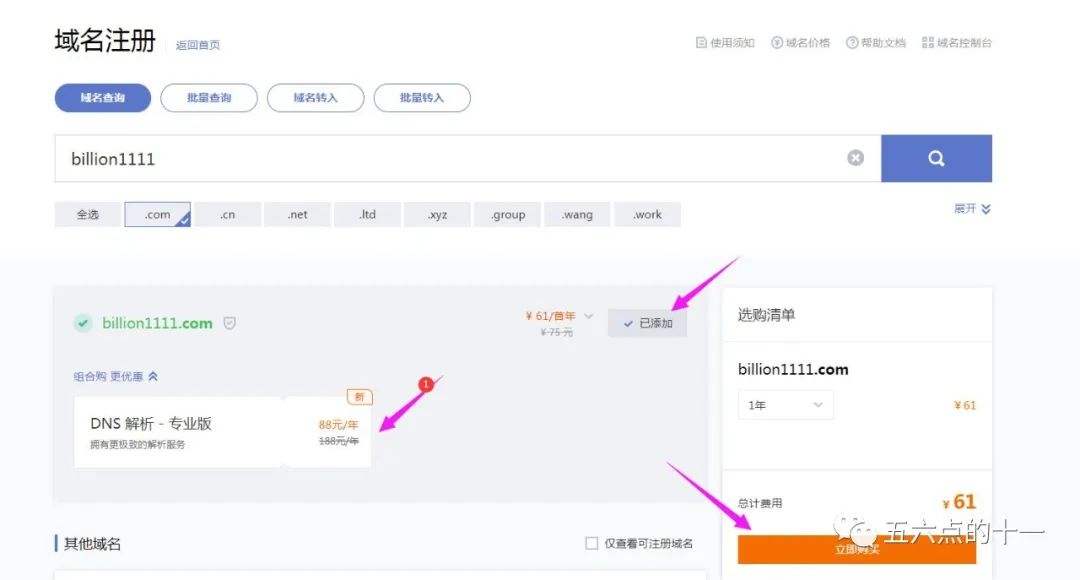The height and width of the screenshot is (580, 1080).
Task: Select the .cn suffix option
Action: click(x=227, y=214)
